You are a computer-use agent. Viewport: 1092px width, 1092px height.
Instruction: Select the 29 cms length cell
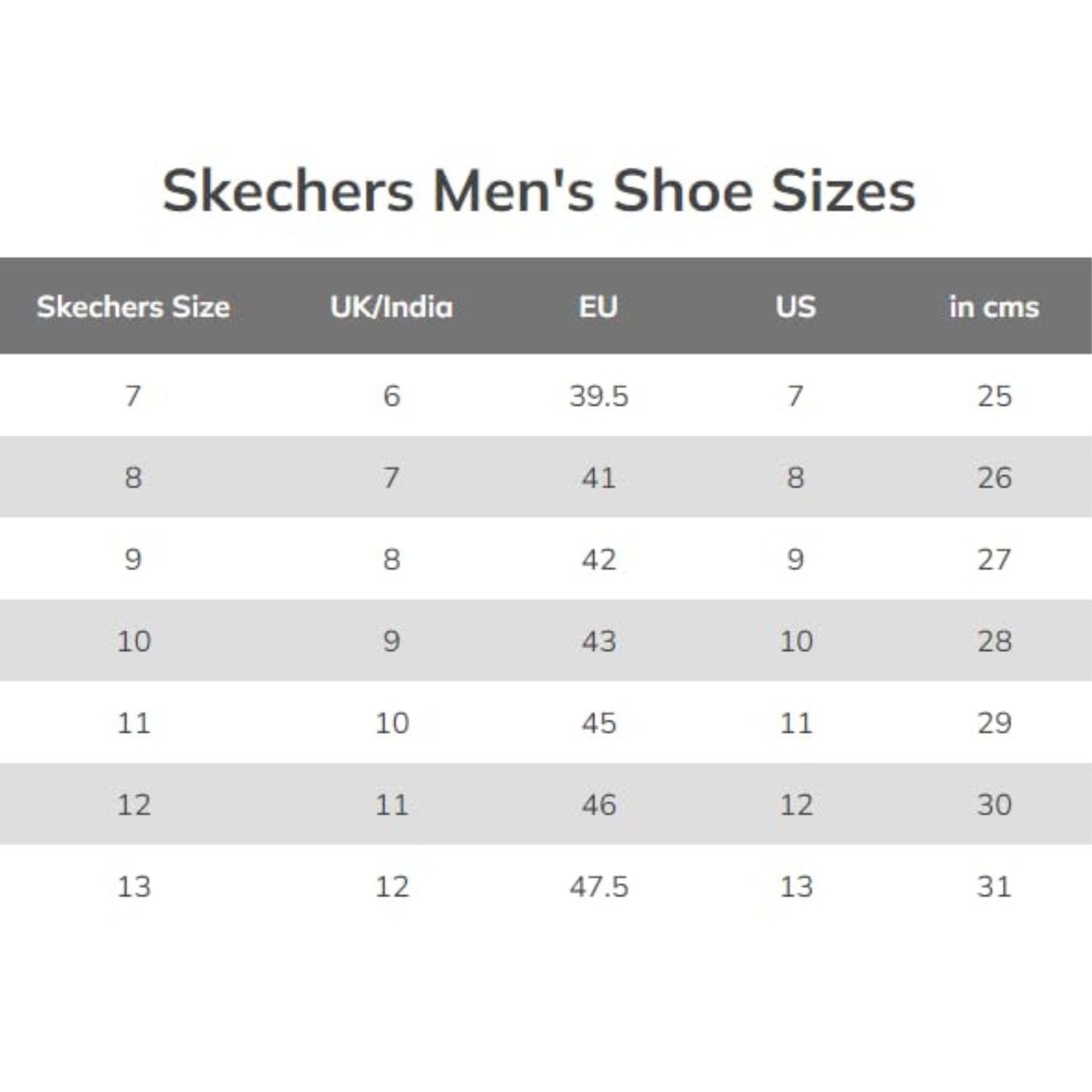(x=994, y=722)
